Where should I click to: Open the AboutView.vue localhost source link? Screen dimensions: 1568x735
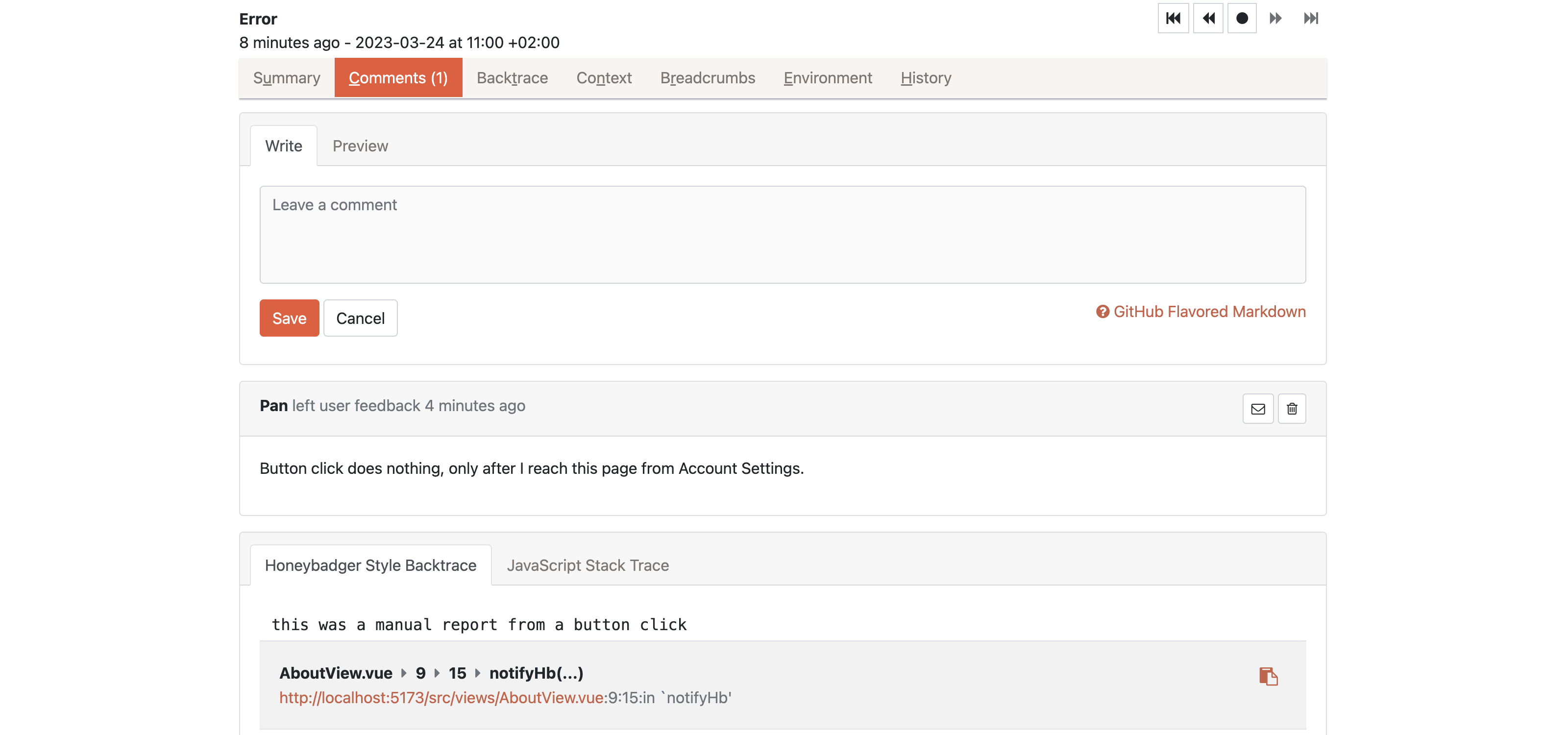tap(442, 697)
